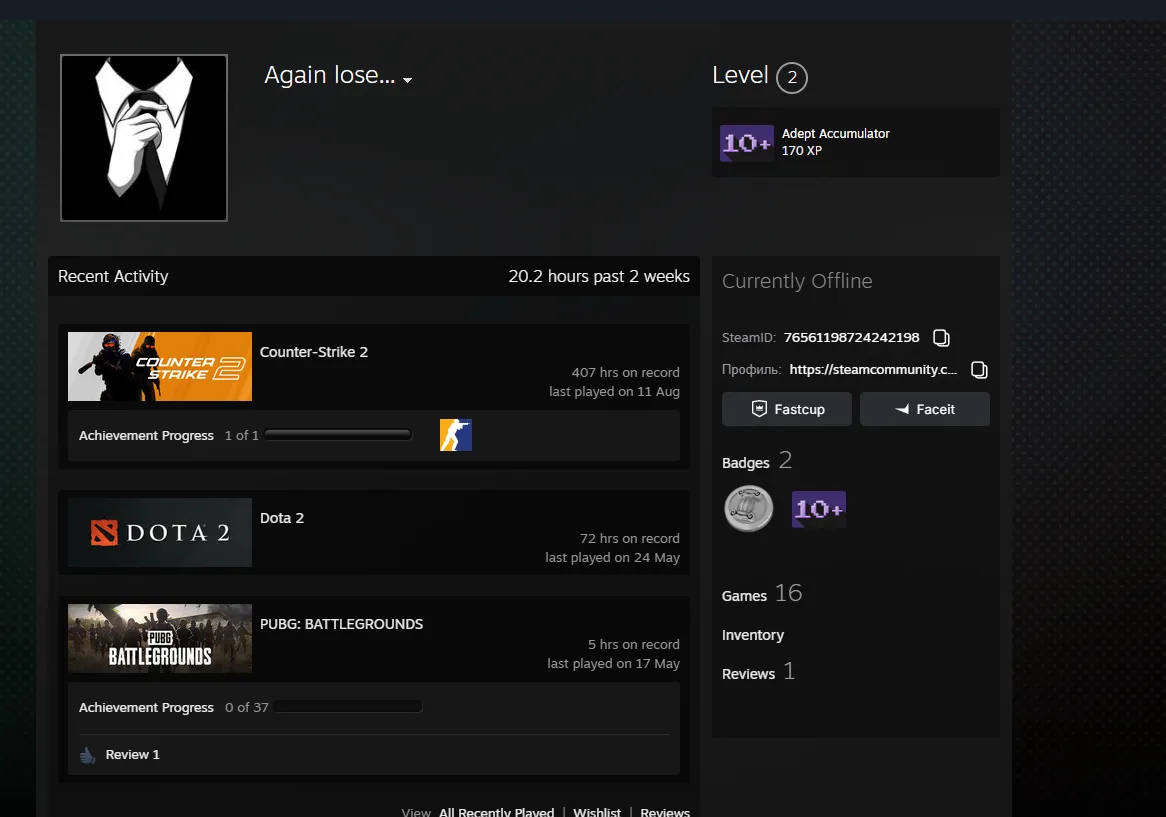This screenshot has width=1166, height=817.
Task: Click the Counter-Strike 2 achievement progress bar
Action: click(x=338, y=435)
